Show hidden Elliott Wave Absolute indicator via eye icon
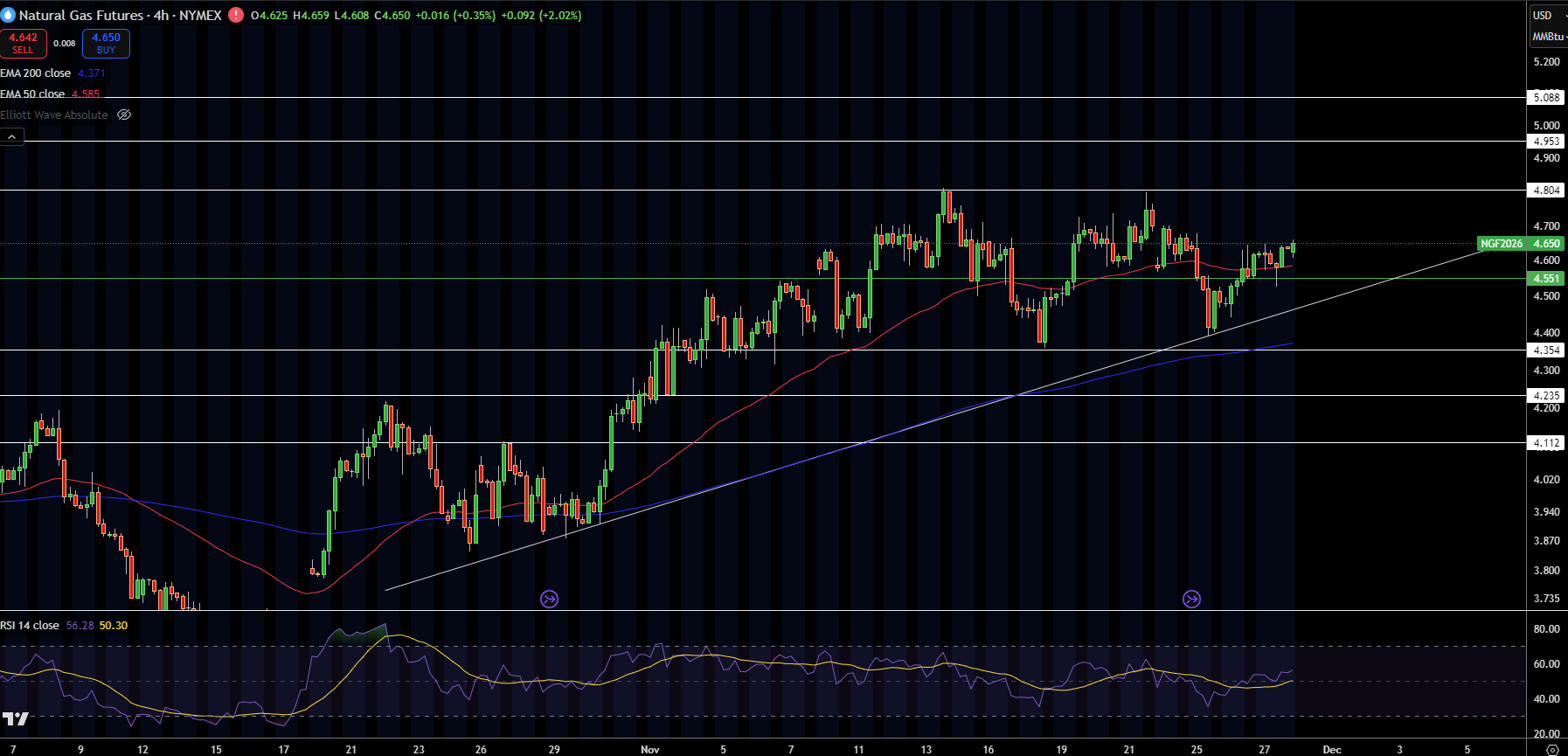The image size is (1568, 756). click(124, 114)
